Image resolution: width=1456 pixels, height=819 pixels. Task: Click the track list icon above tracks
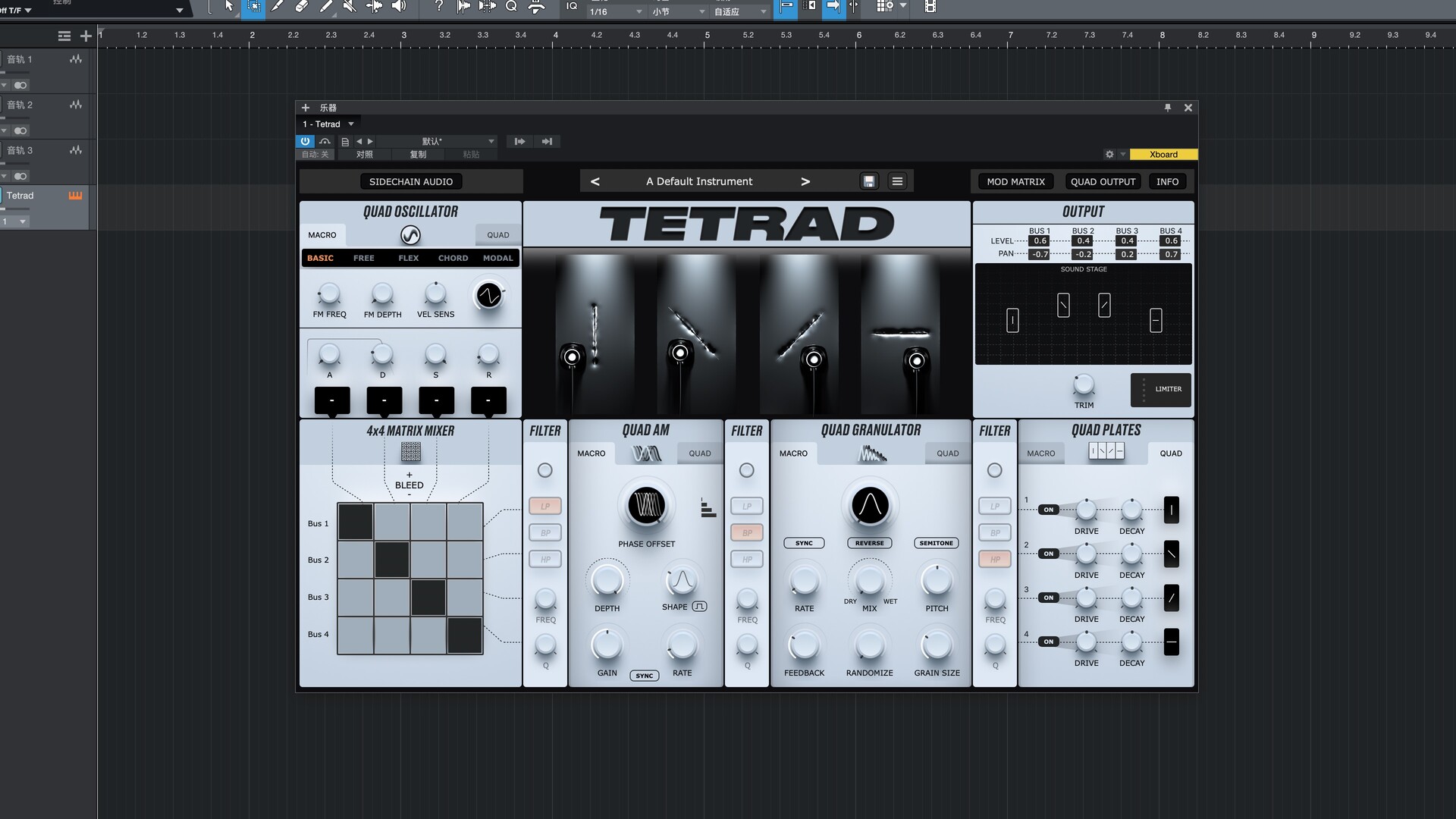64,36
